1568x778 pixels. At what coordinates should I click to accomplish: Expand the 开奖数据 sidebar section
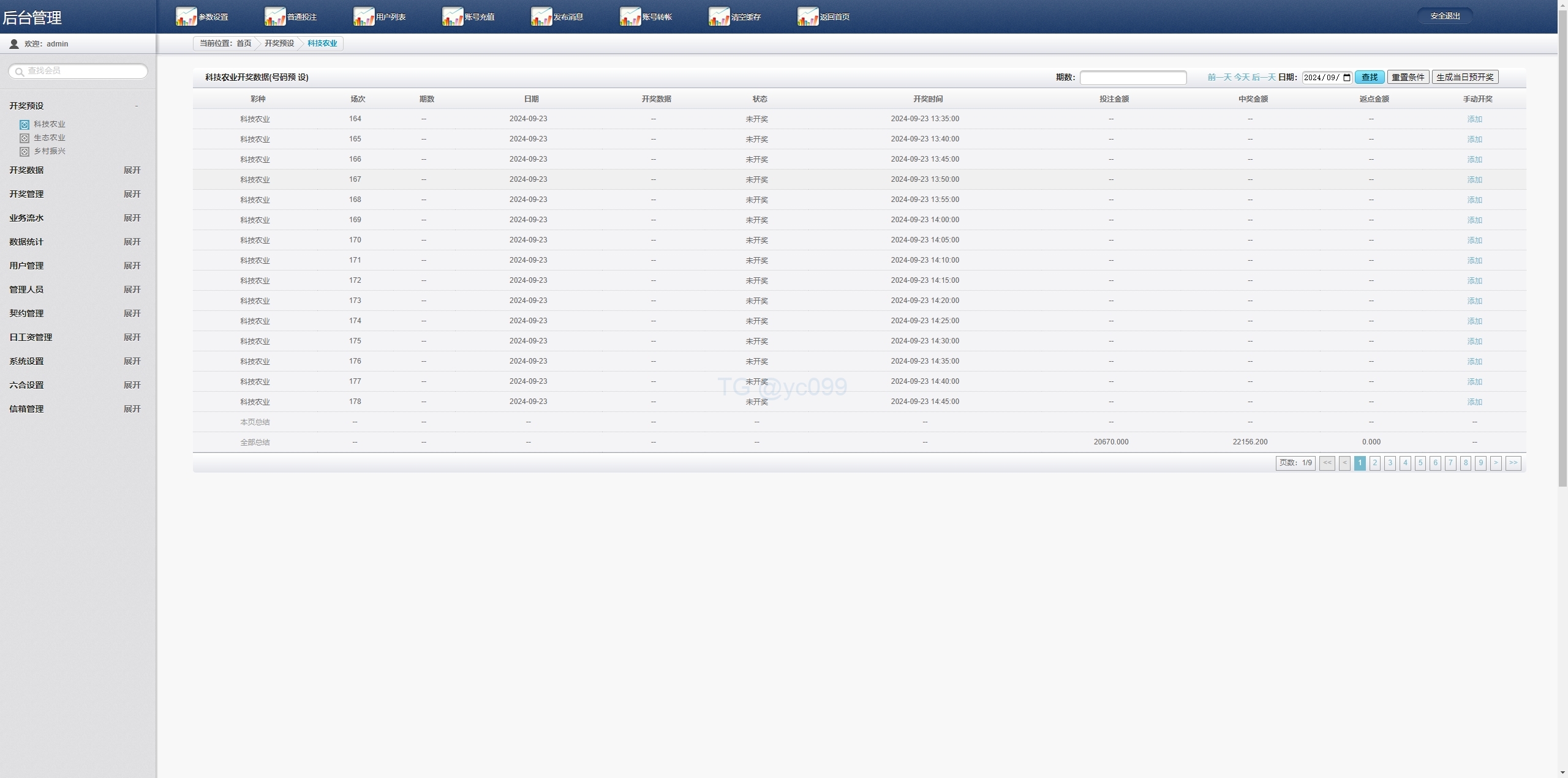132,170
